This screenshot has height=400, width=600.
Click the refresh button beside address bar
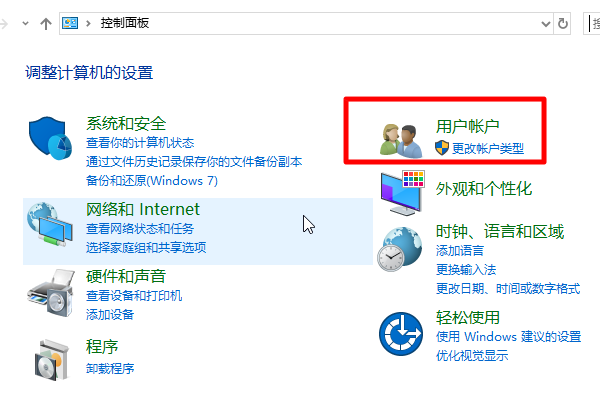(562, 24)
